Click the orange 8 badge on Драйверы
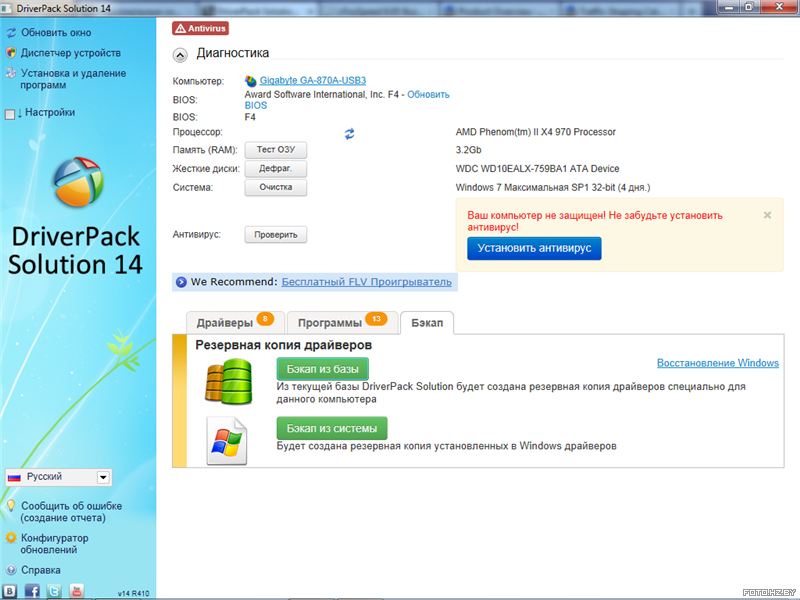The width and height of the screenshot is (800, 600). (x=265, y=319)
